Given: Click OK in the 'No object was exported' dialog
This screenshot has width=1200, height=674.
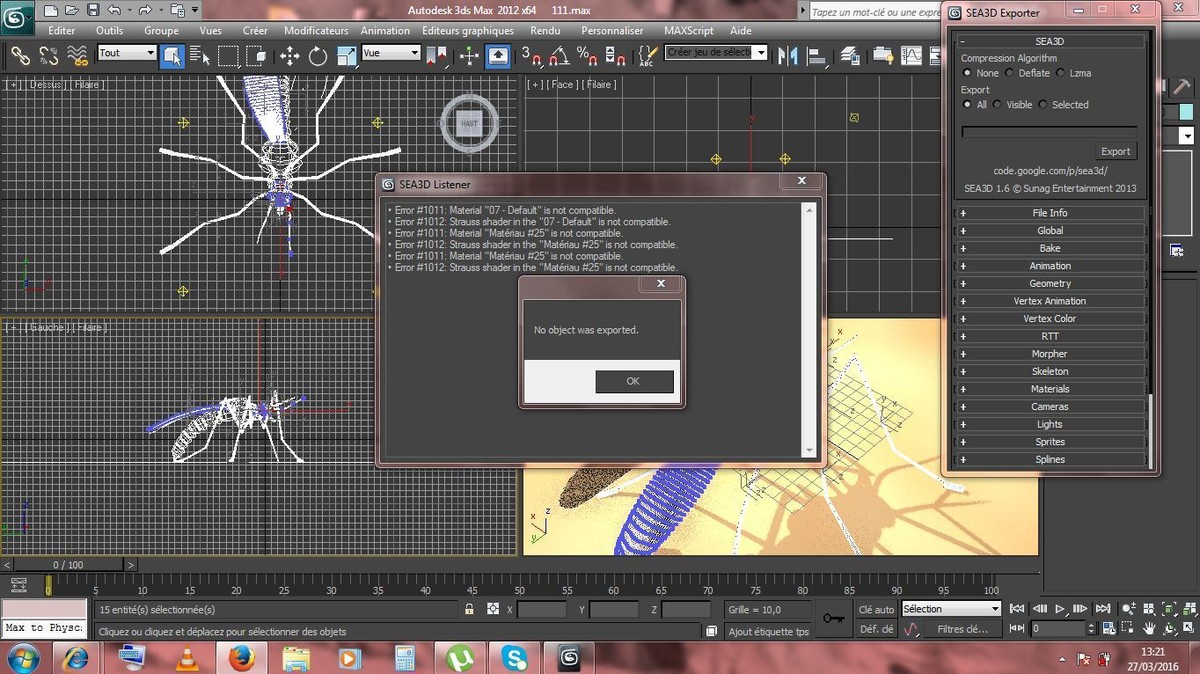Looking at the screenshot, I should 634,381.
